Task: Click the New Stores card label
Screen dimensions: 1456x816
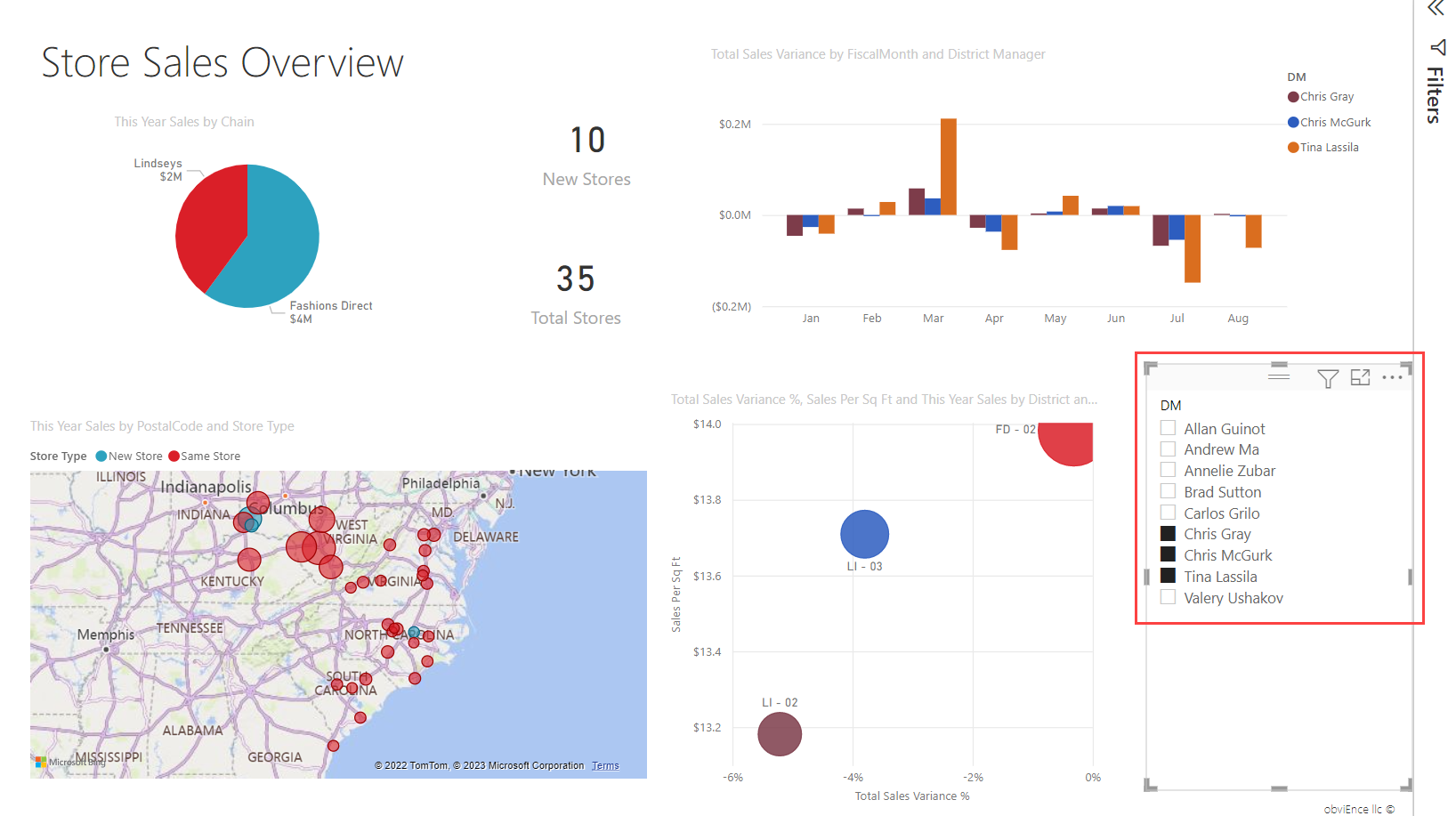Action: pyautogui.click(x=586, y=179)
